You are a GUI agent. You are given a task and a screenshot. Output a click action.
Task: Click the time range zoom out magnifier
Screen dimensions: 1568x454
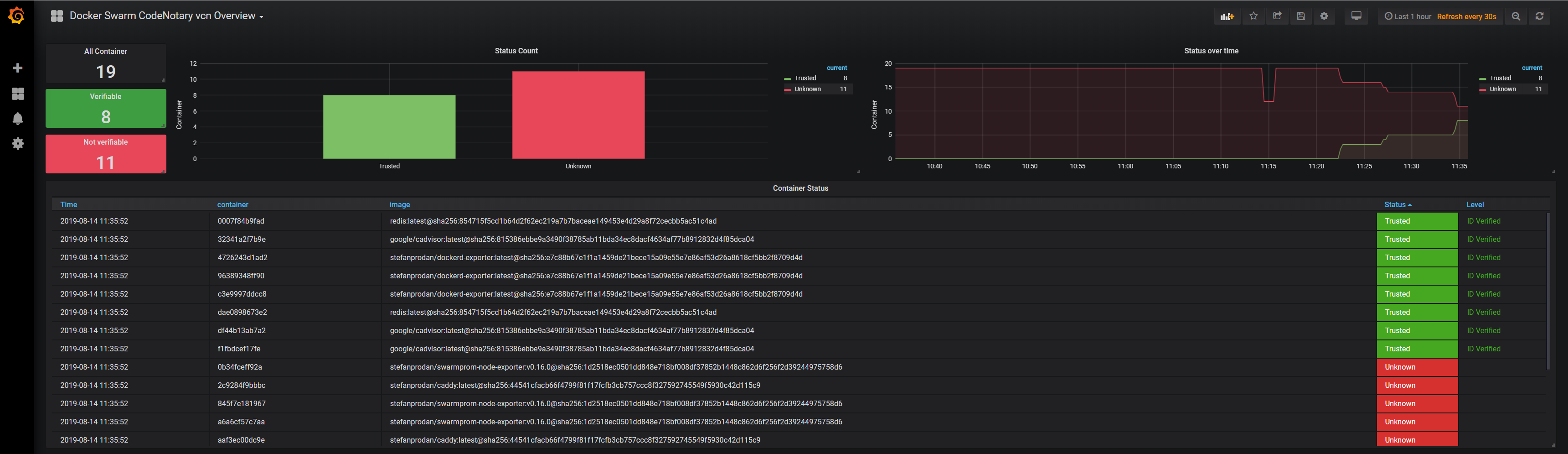(x=1516, y=16)
